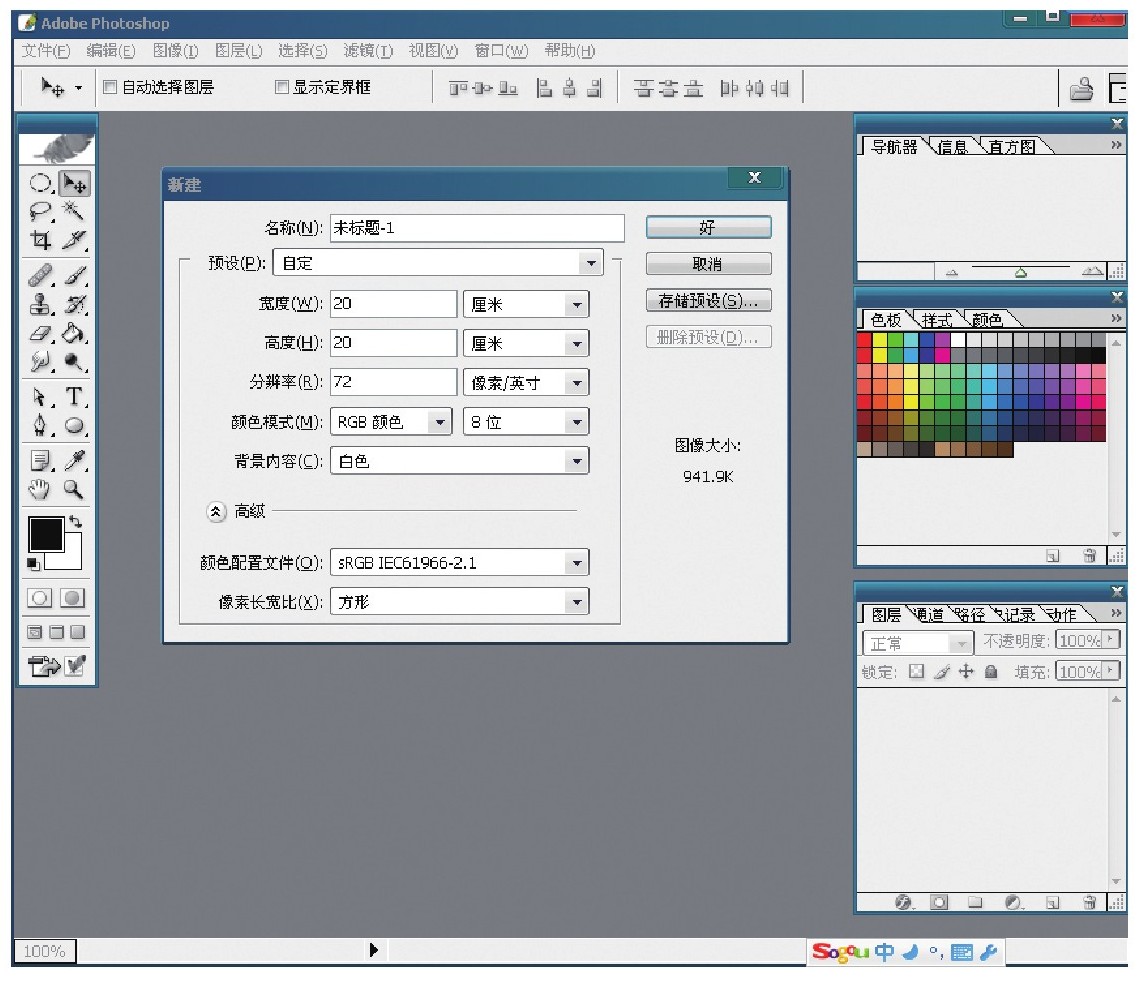Click the background color swatch in toolbox
The height and width of the screenshot is (983, 1138).
(x=72, y=559)
